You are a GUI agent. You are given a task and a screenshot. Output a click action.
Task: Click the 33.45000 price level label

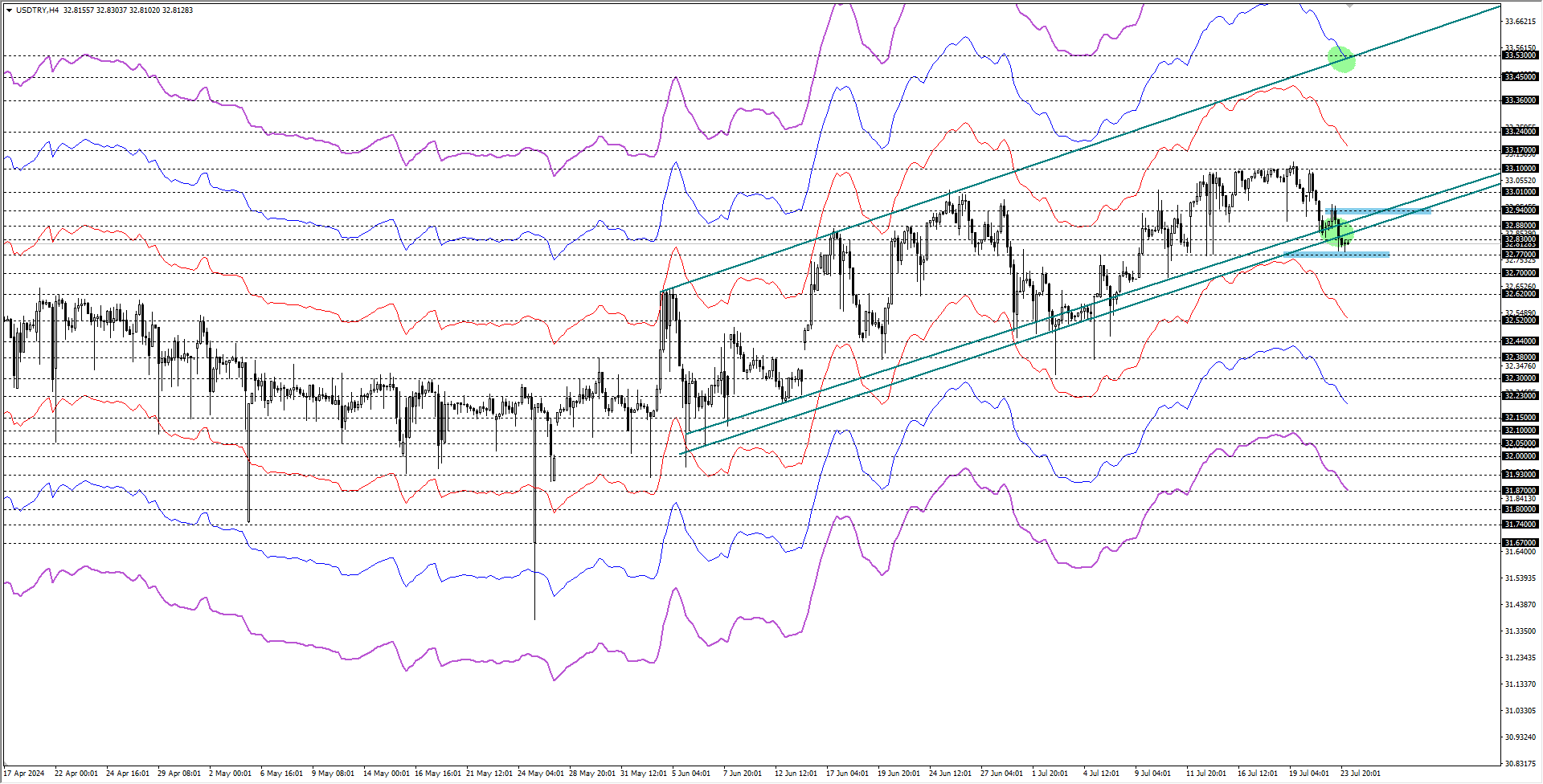click(1520, 77)
